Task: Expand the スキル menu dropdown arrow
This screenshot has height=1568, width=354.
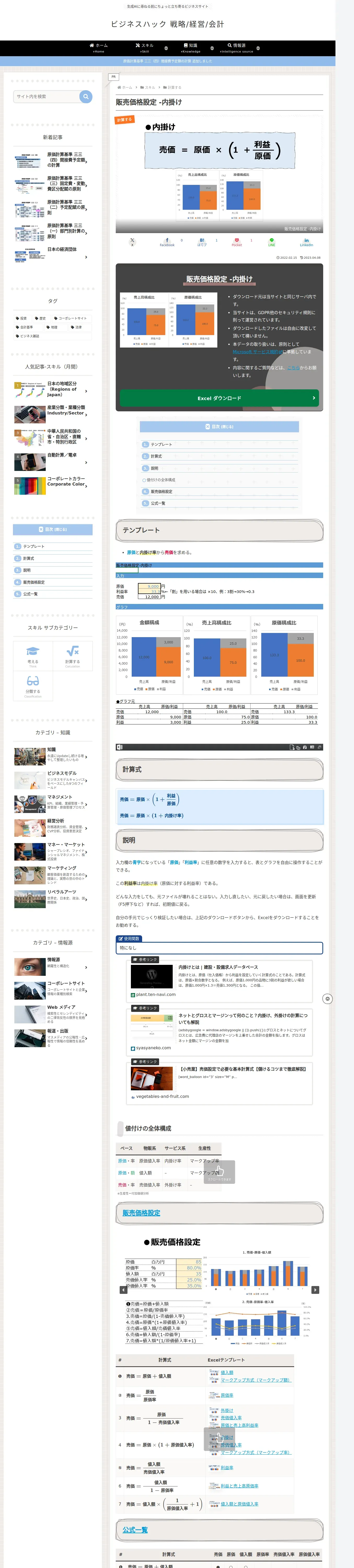Action: click(166, 48)
